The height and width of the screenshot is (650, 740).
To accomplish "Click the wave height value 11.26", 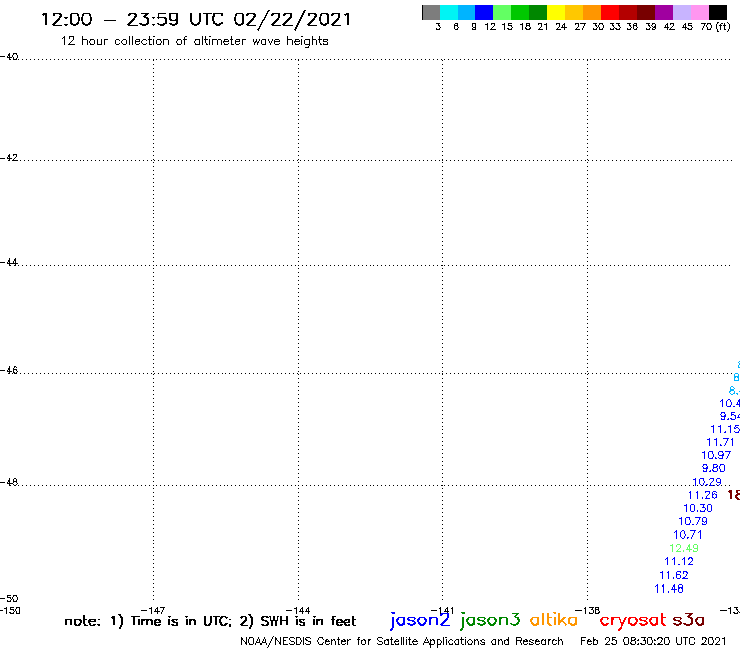I will [703, 495].
